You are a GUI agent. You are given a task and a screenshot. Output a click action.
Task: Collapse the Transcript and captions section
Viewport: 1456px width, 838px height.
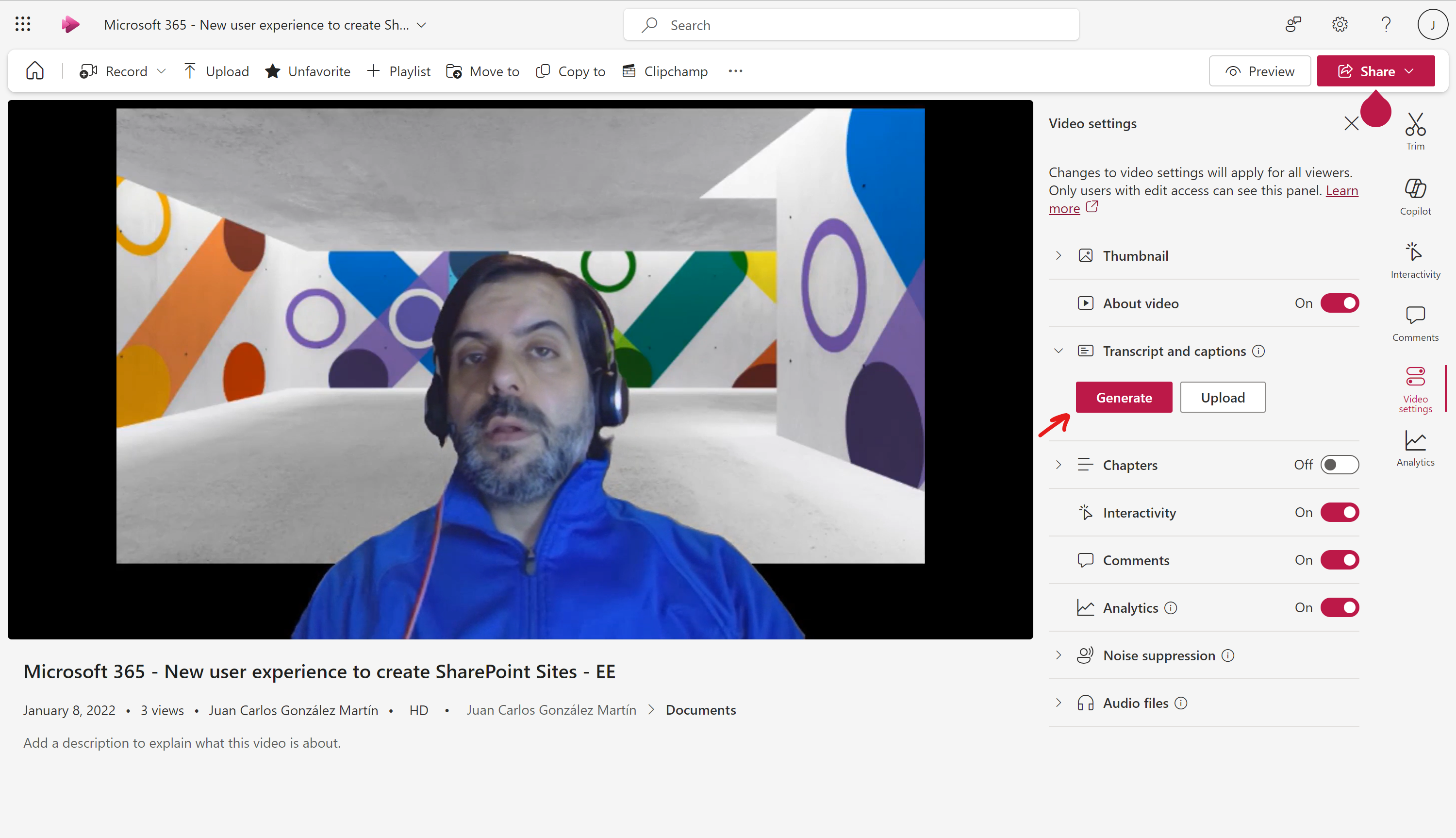(1059, 351)
